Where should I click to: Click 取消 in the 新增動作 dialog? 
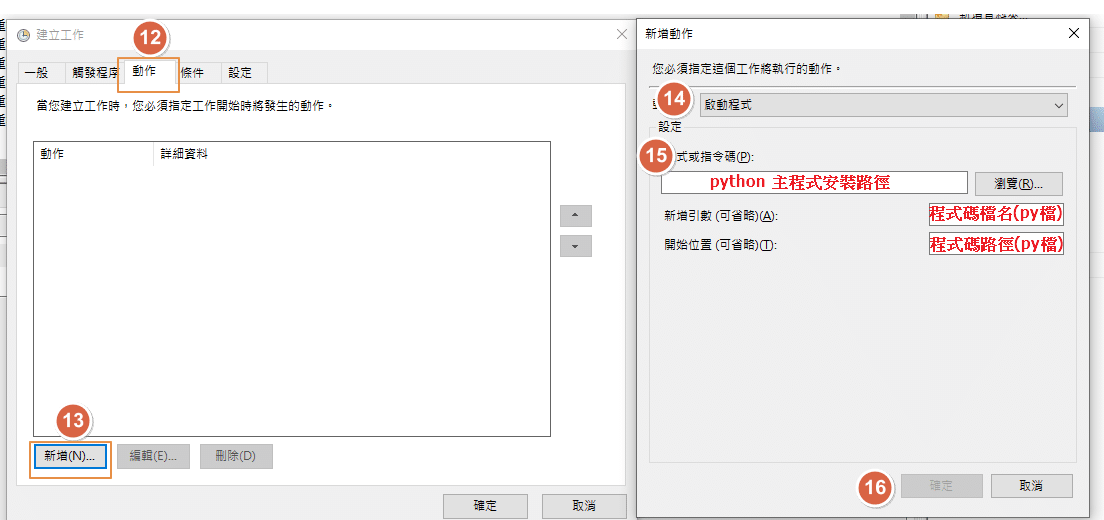click(1031, 486)
